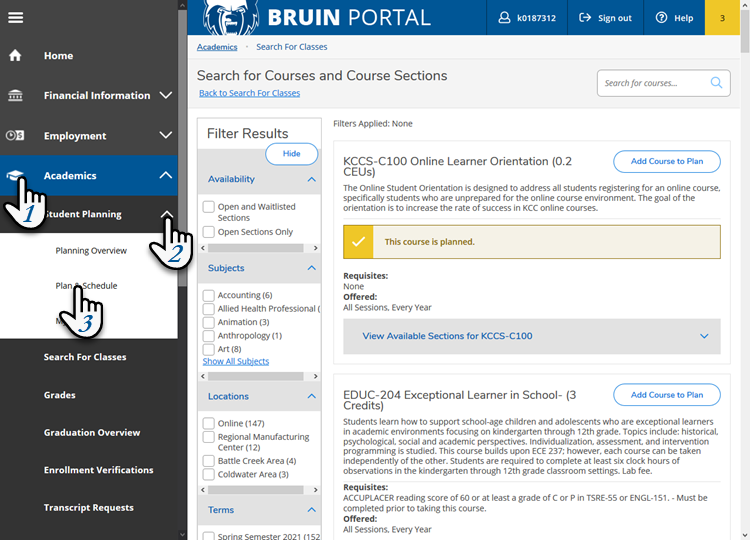This screenshot has height=540, width=750.
Task: Open Home in sidebar
Action: click(x=58, y=55)
